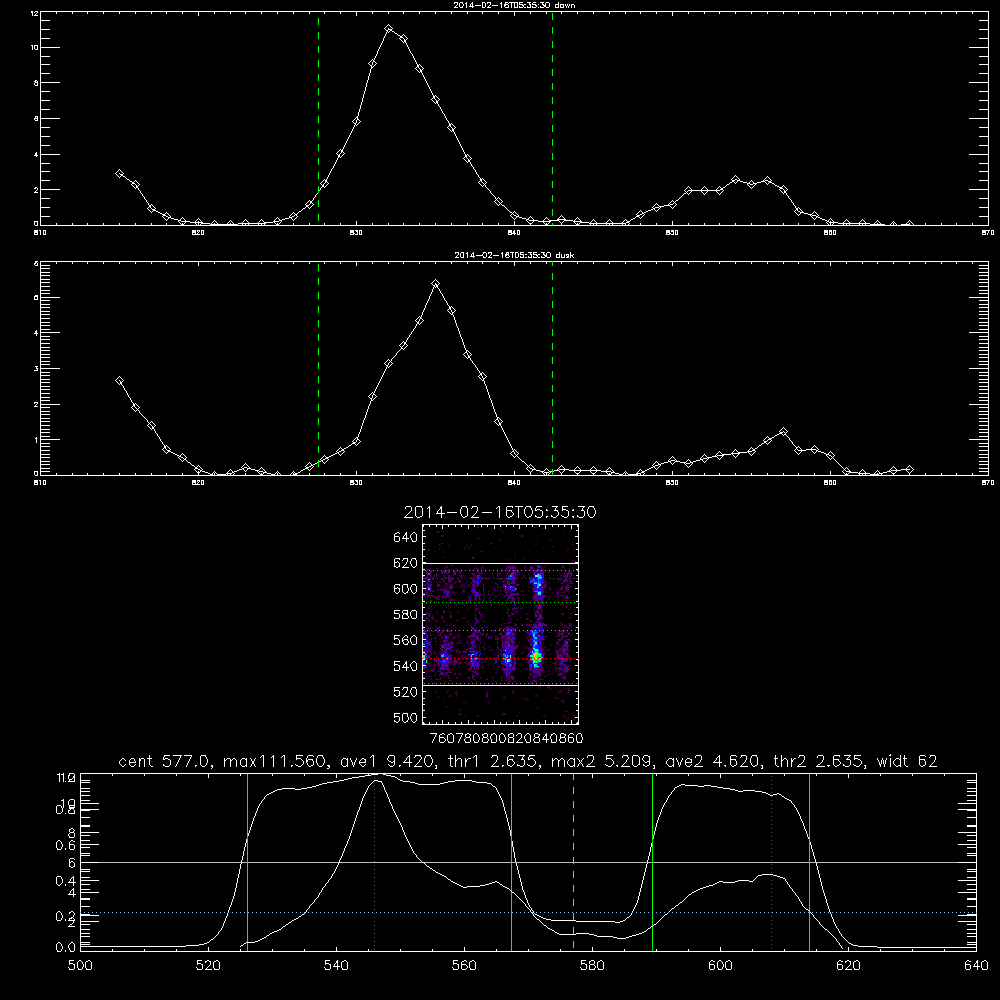Click the 'cent 577.0' statistic text
Screen dimensions: 1000x1000
[165, 761]
